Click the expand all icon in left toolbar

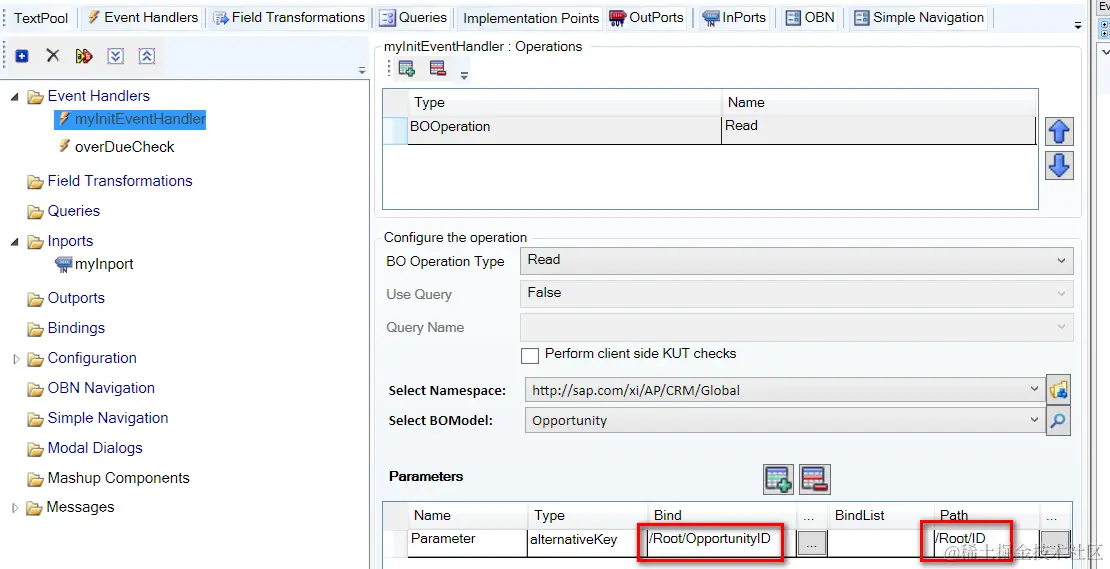[x=115, y=56]
